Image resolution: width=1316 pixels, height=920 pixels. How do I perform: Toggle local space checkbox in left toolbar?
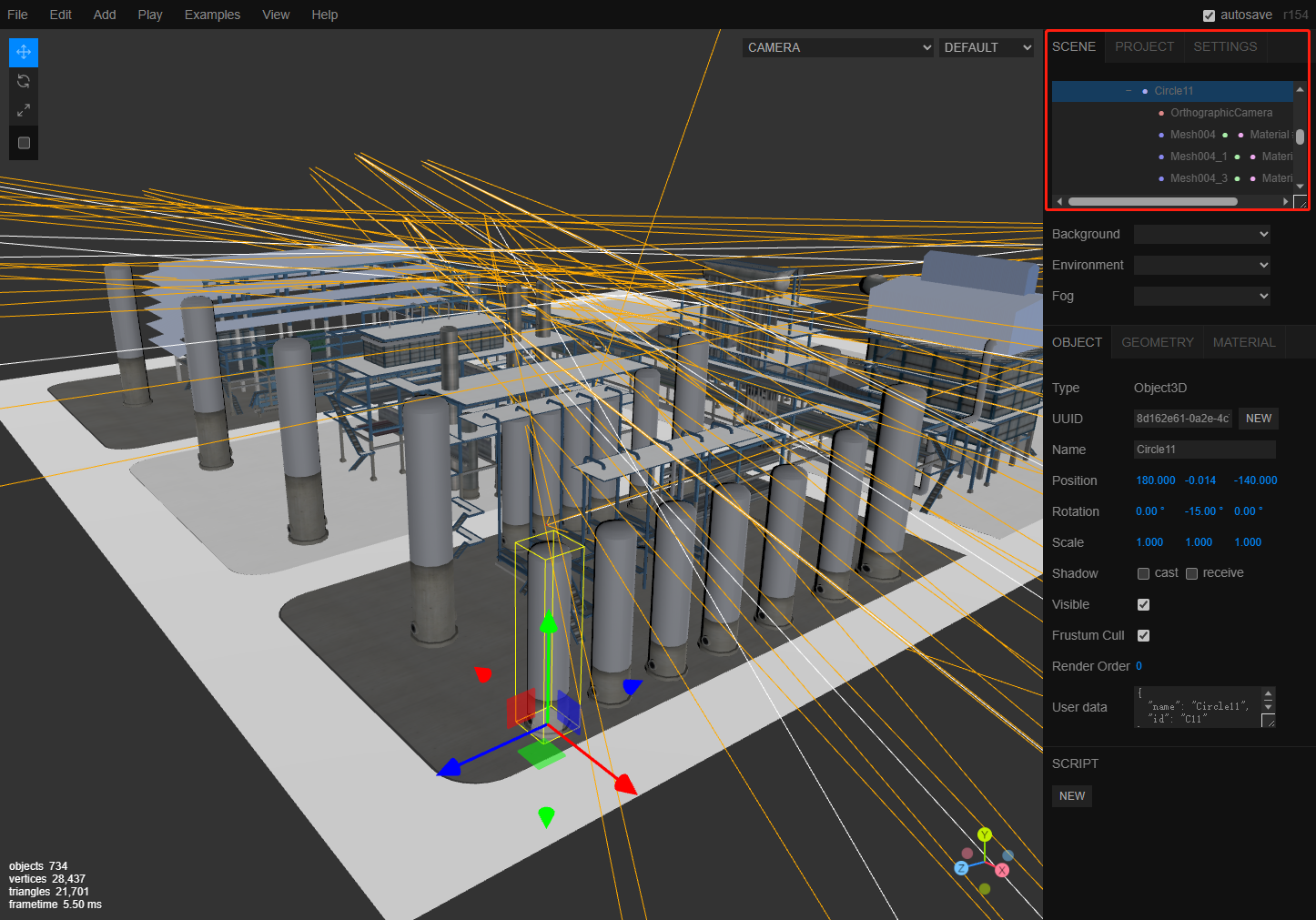[x=24, y=143]
